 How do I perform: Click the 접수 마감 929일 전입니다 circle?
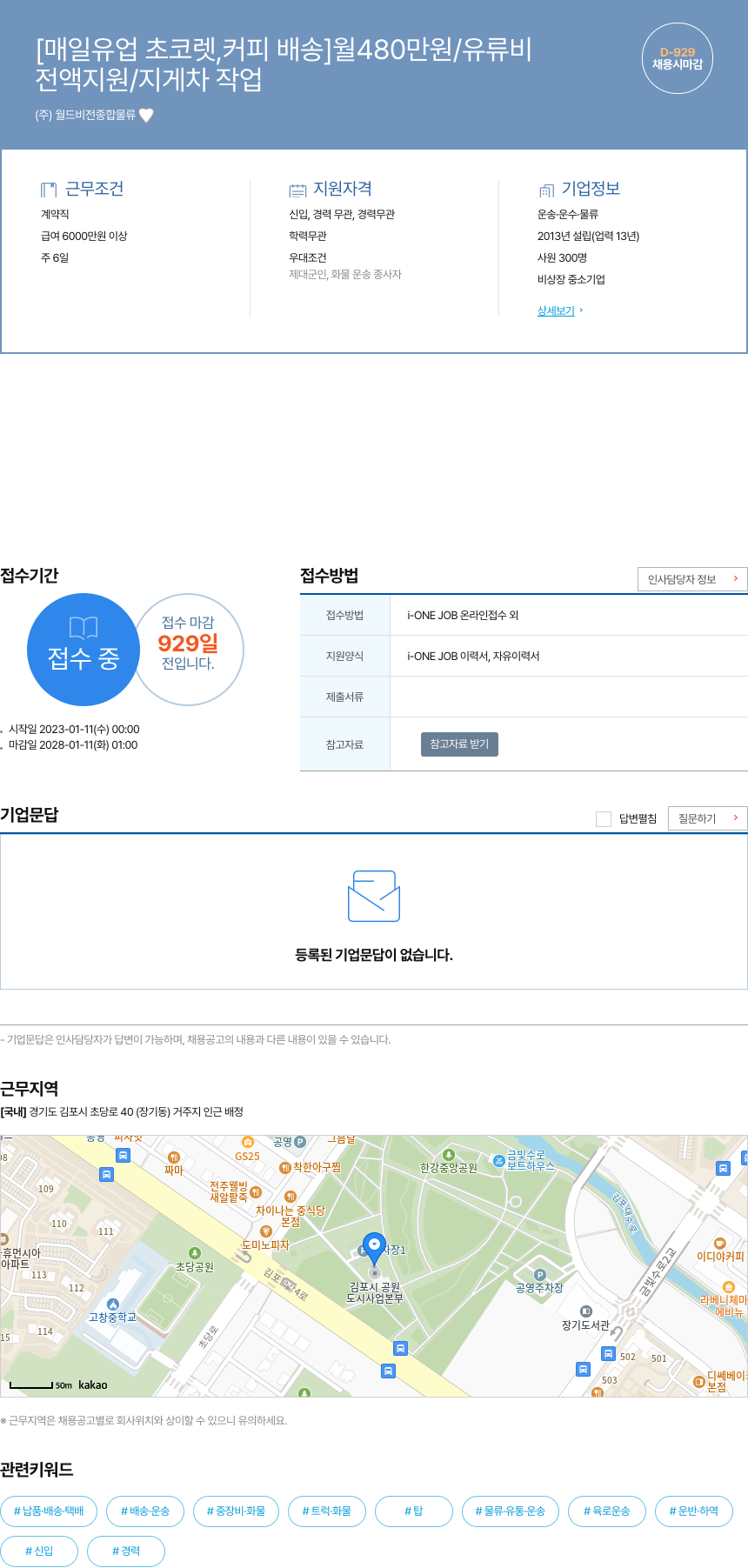point(188,650)
